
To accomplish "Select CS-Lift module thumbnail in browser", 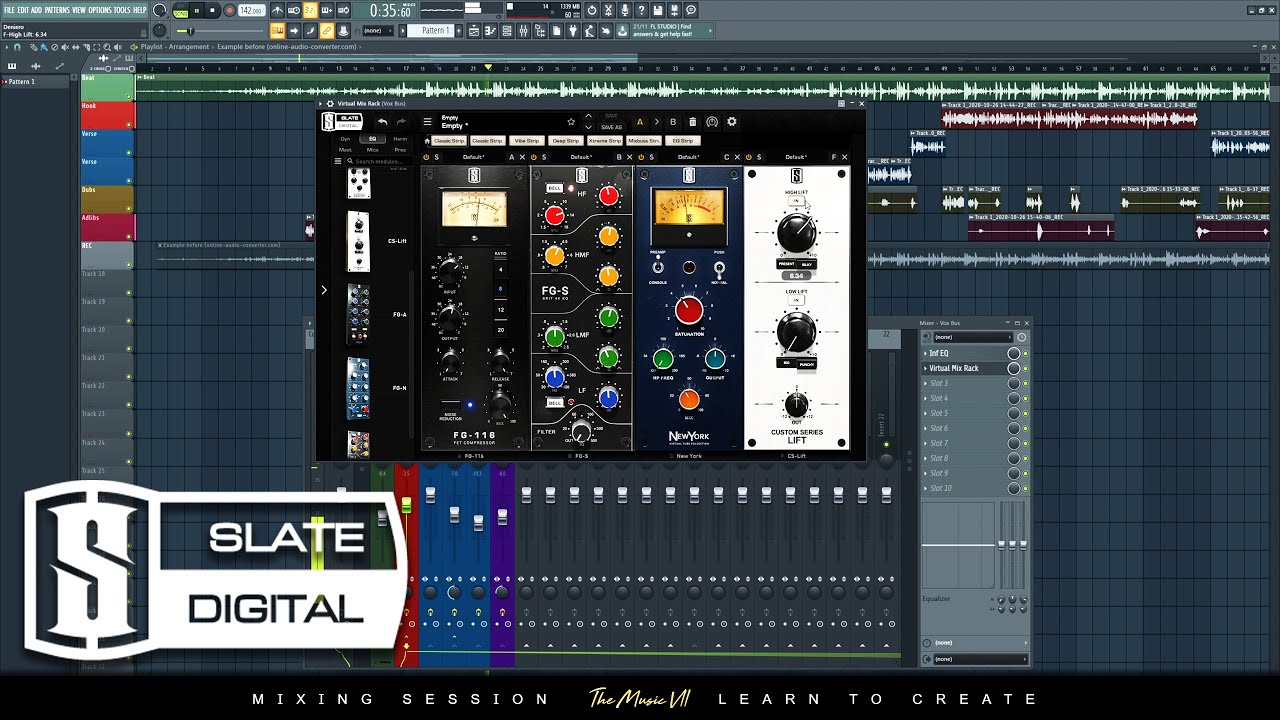I will point(358,241).
